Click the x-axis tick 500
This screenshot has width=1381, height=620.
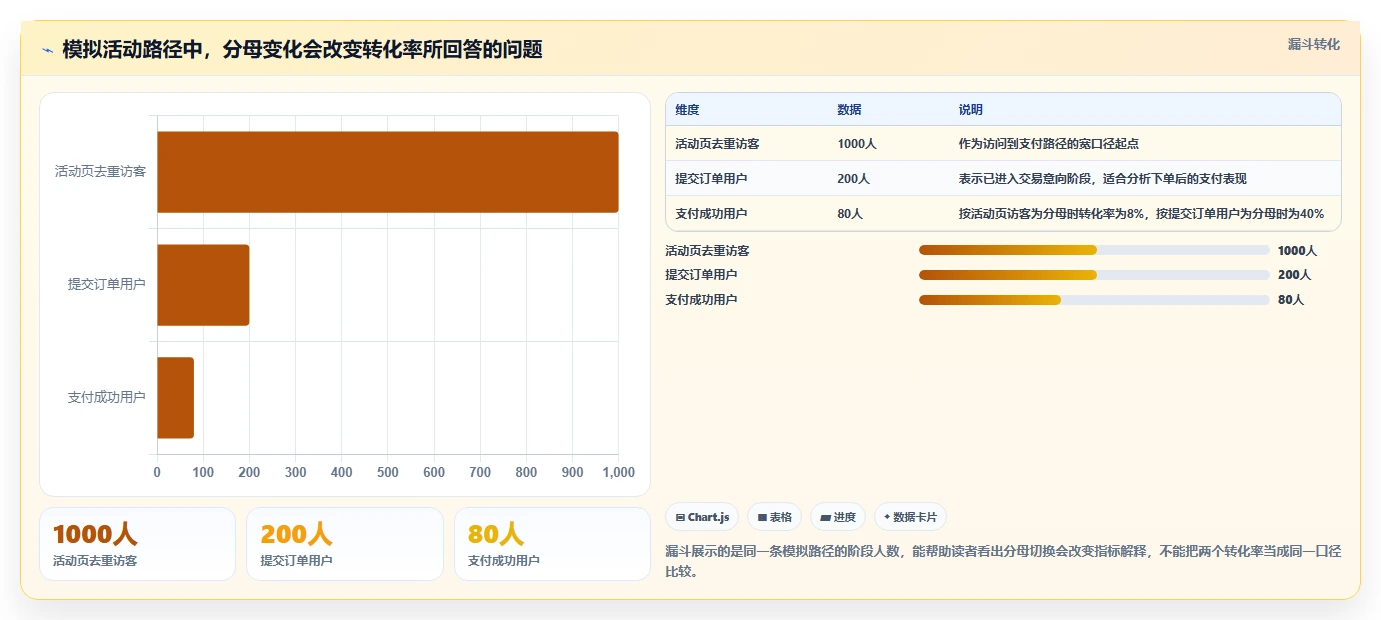[388, 472]
